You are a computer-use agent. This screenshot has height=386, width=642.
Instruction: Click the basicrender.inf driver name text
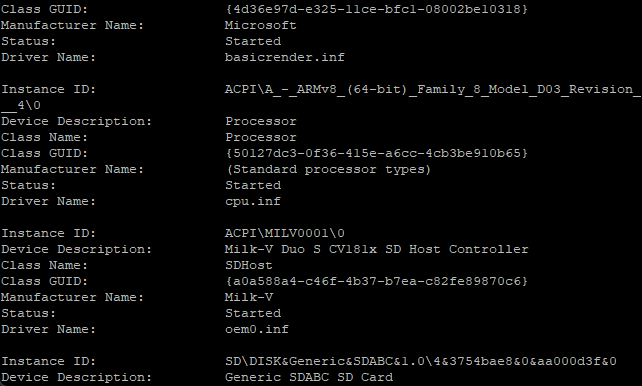[285, 57]
